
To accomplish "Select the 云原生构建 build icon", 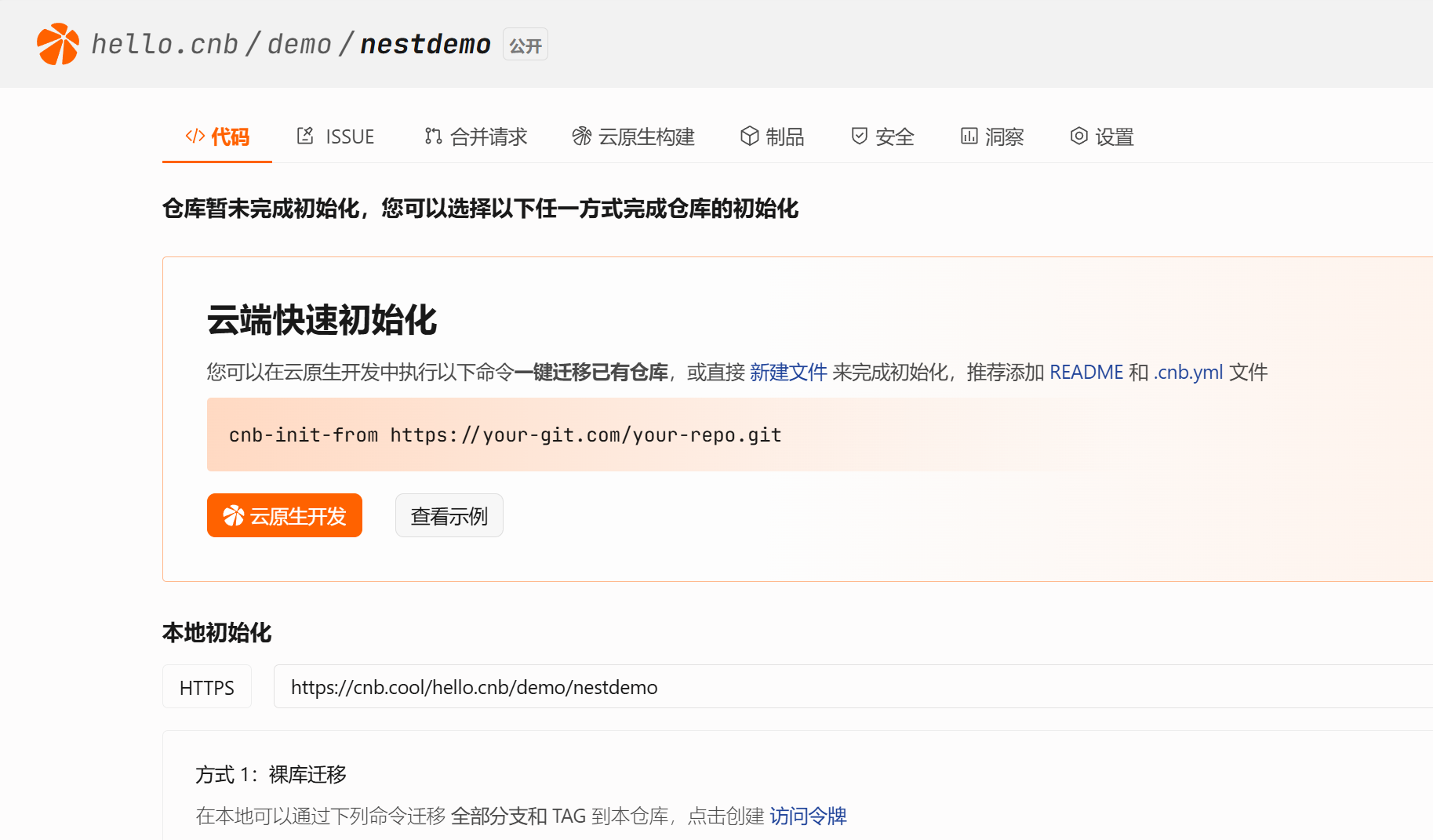I will click(581, 136).
